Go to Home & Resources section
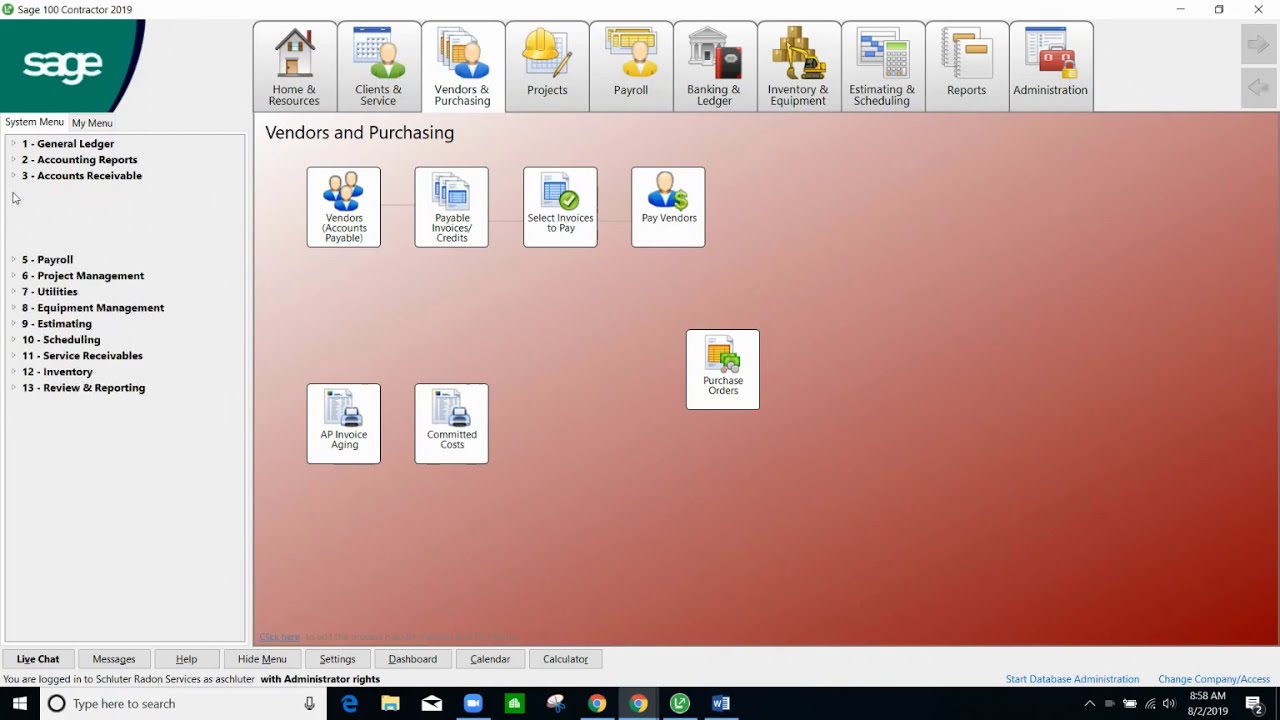This screenshot has height=720, width=1280. [294, 67]
